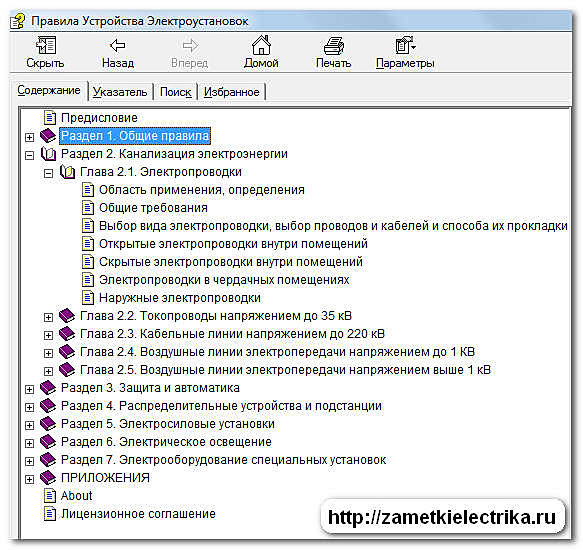This screenshot has width=583, height=550.
Task: Expand Глава 2.4. Воздушные линии node
Action: [x=48, y=353]
